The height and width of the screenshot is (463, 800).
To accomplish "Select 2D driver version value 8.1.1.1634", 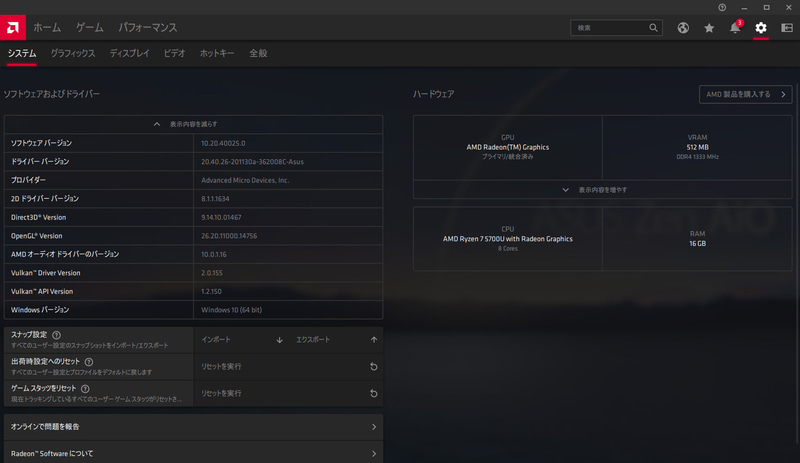I will [215, 199].
